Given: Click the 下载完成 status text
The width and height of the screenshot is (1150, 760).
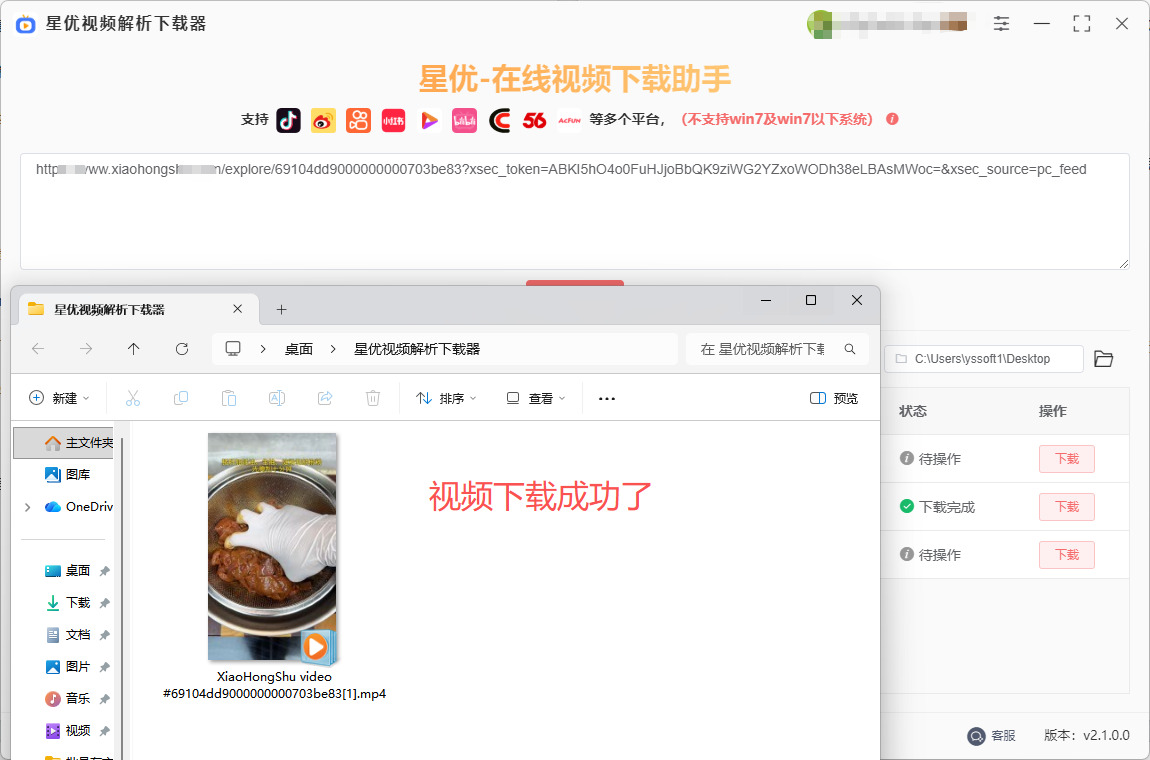Looking at the screenshot, I should (947, 507).
